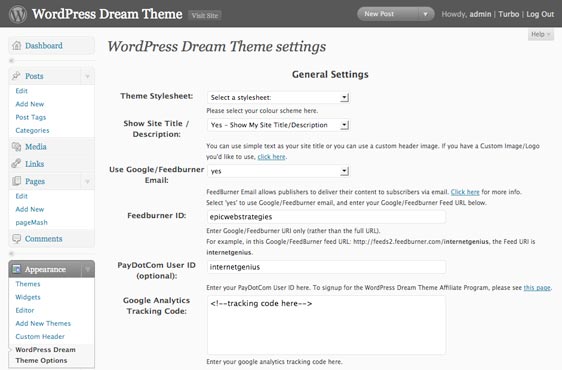The image size is (562, 370).
Task: Click the Appearance icon in sidebar
Action: click(x=16, y=269)
